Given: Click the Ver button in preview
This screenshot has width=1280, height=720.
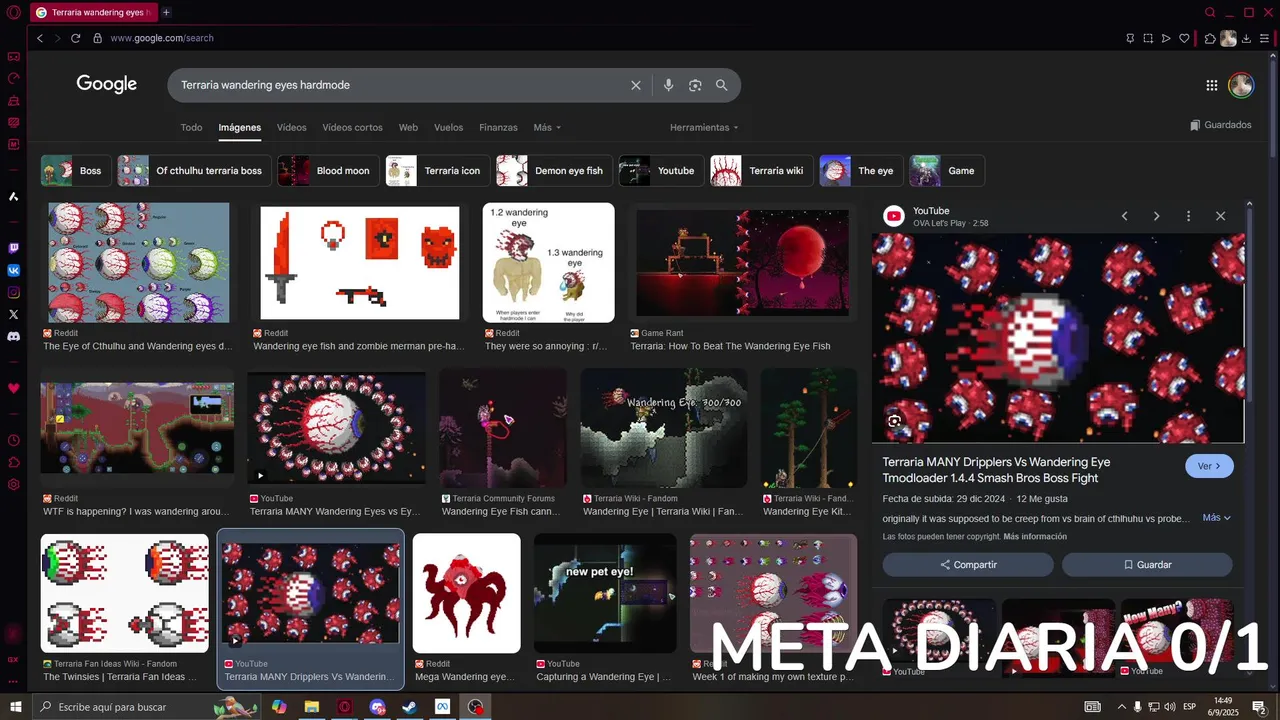Looking at the screenshot, I should [x=1209, y=466].
